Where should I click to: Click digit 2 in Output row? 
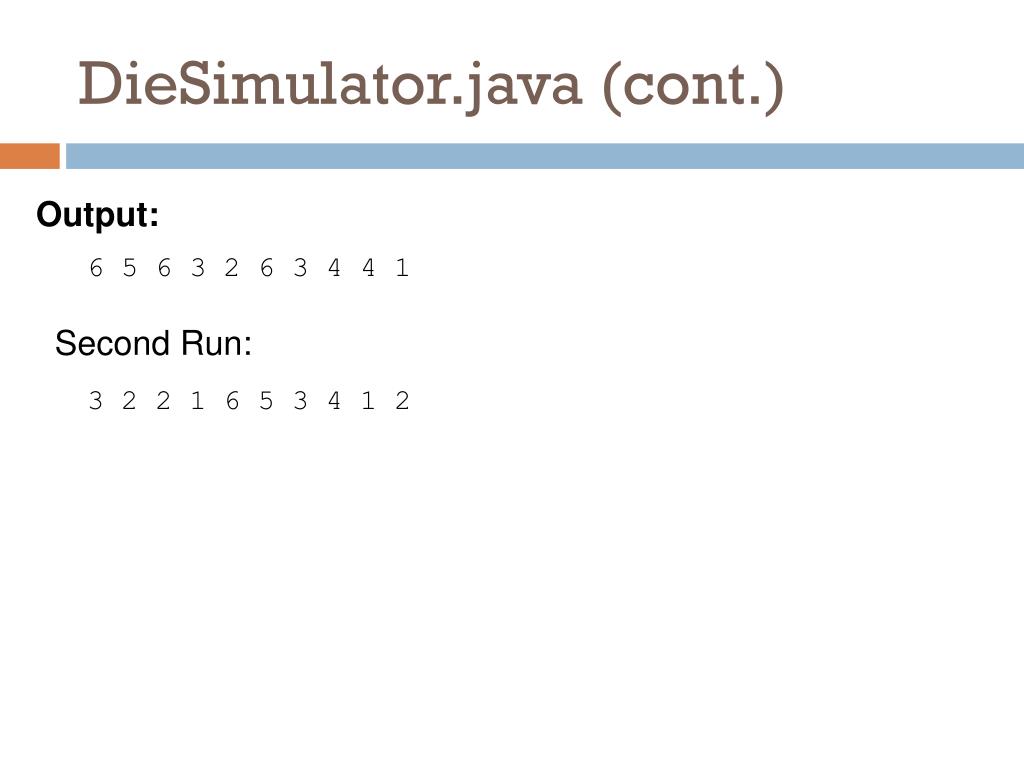click(232, 268)
